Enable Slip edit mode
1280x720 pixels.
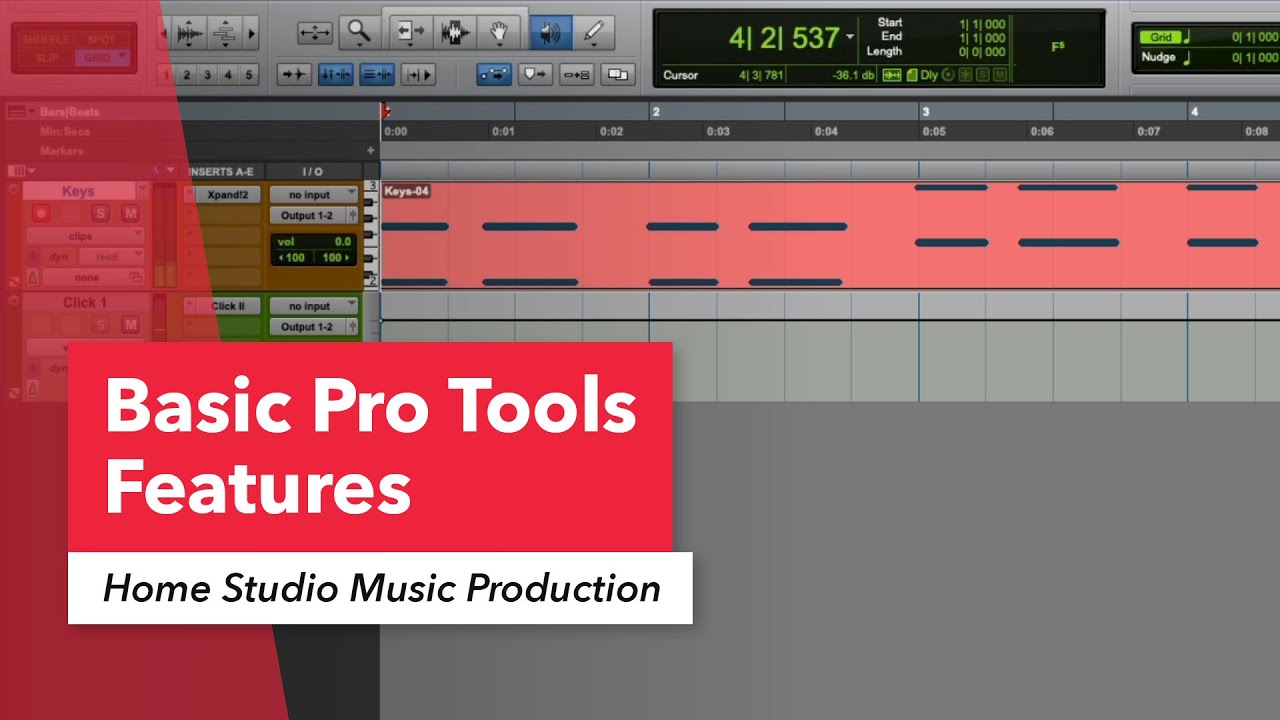click(45, 57)
